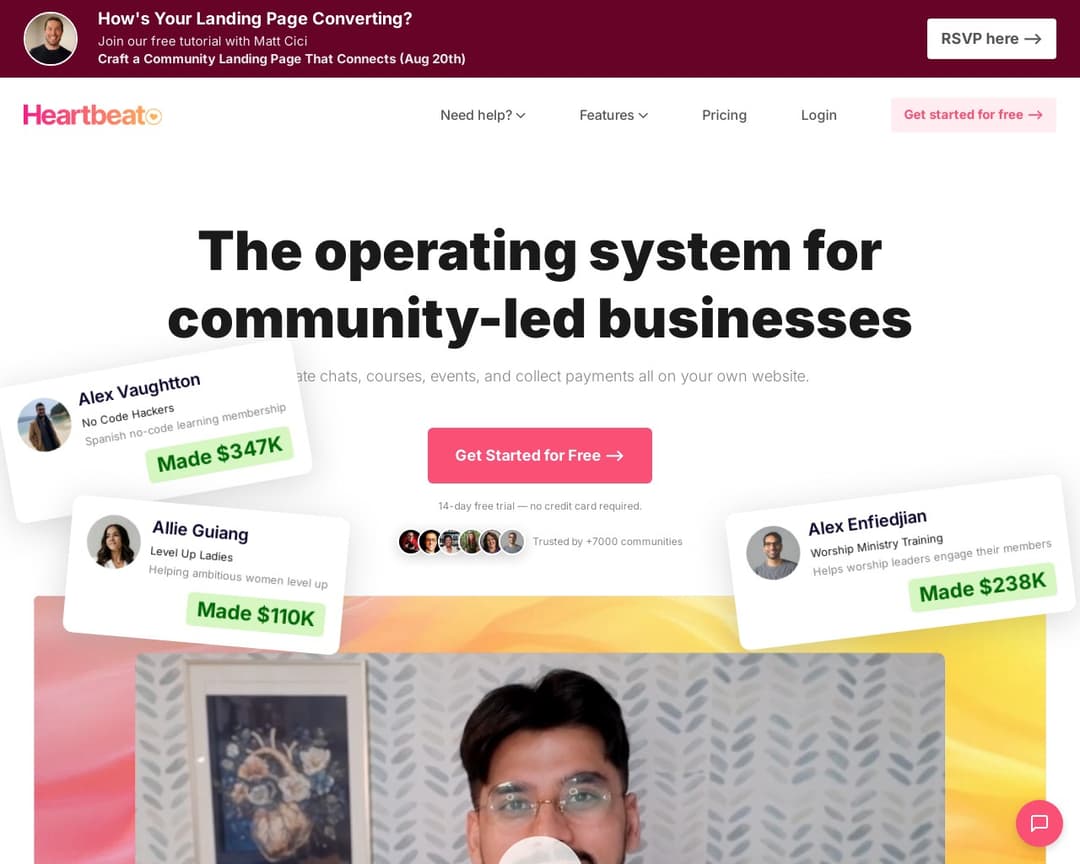Click Alex Enfiedjian's profile photo
Screen dimensions: 1080x864
[x=773, y=553]
